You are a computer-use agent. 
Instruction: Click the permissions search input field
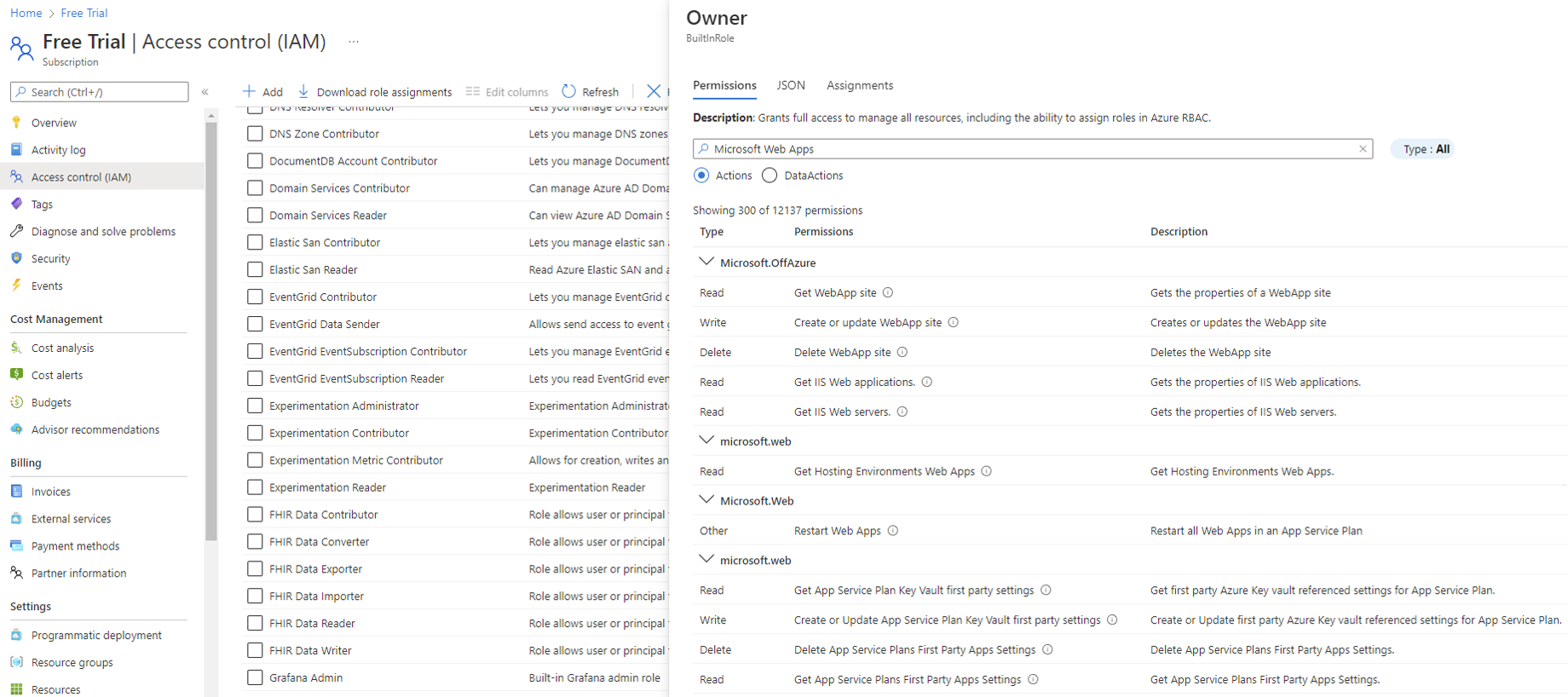click(1033, 149)
